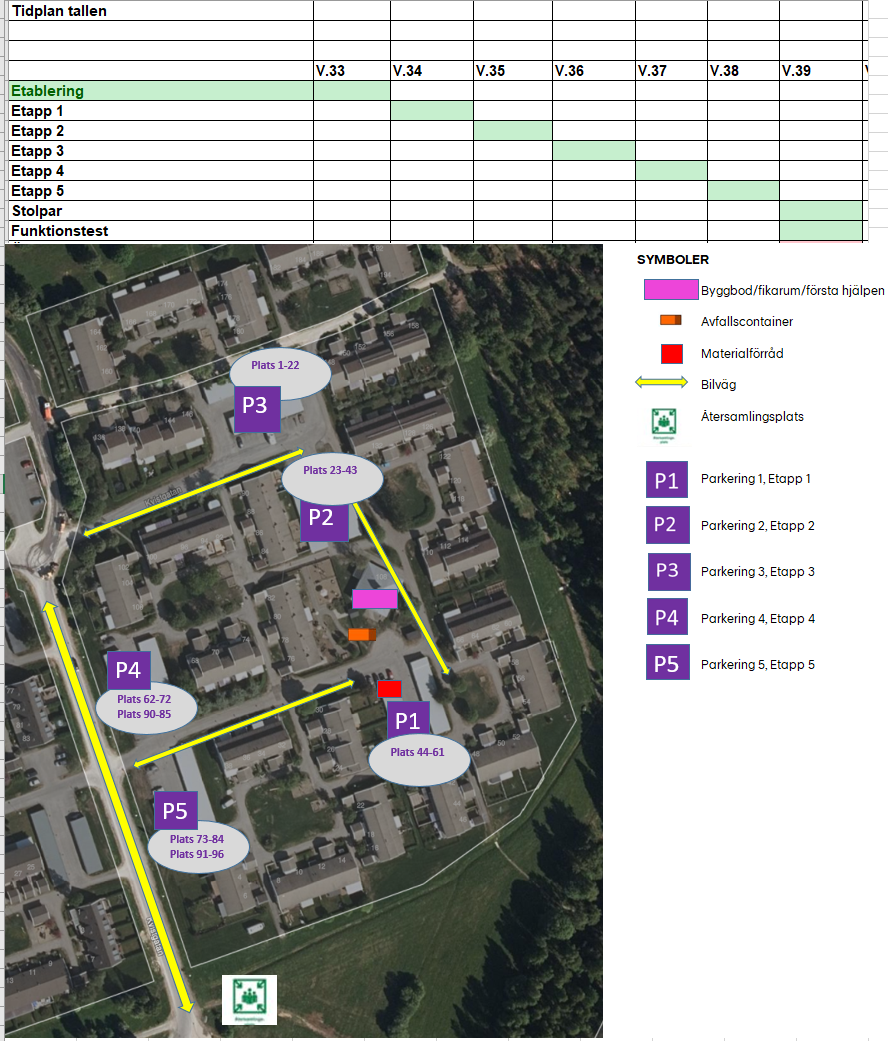This screenshot has width=888, height=1041.
Task: Click the pink Byggbod symbol in the legend
Action: tap(671, 290)
